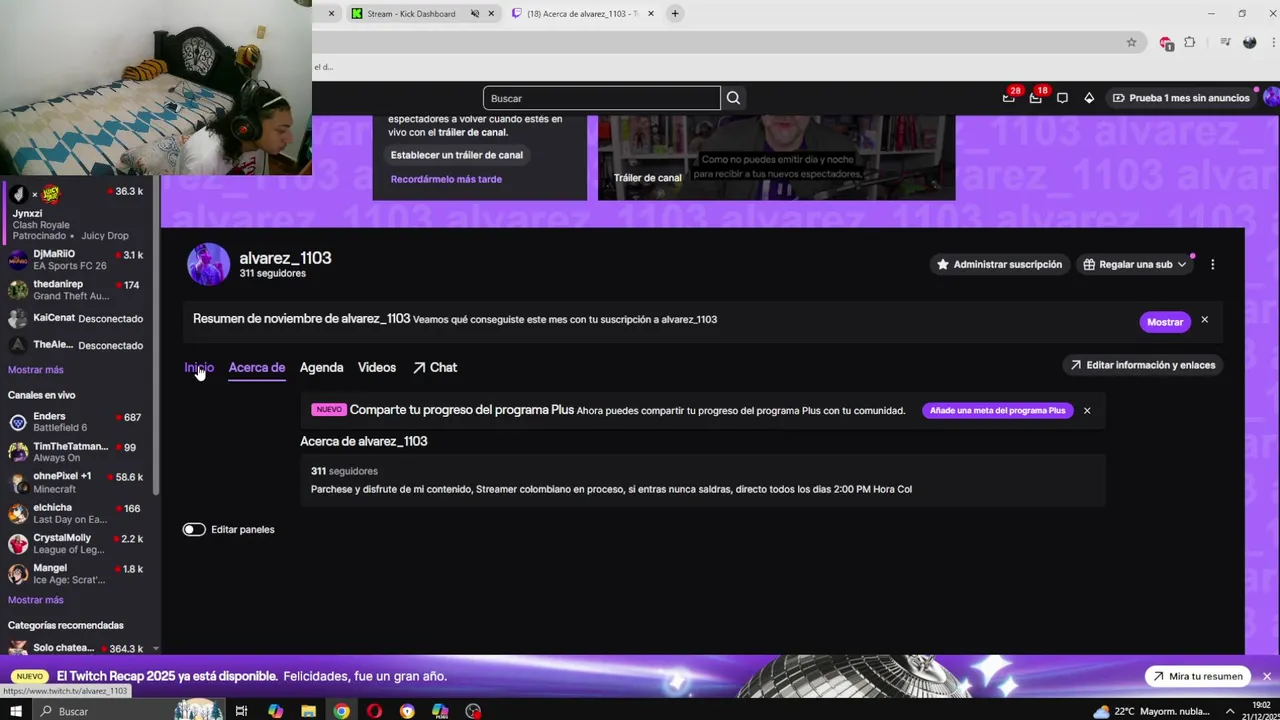Click the Twitch Buscar search field
The height and width of the screenshot is (720, 1280).
pos(601,98)
